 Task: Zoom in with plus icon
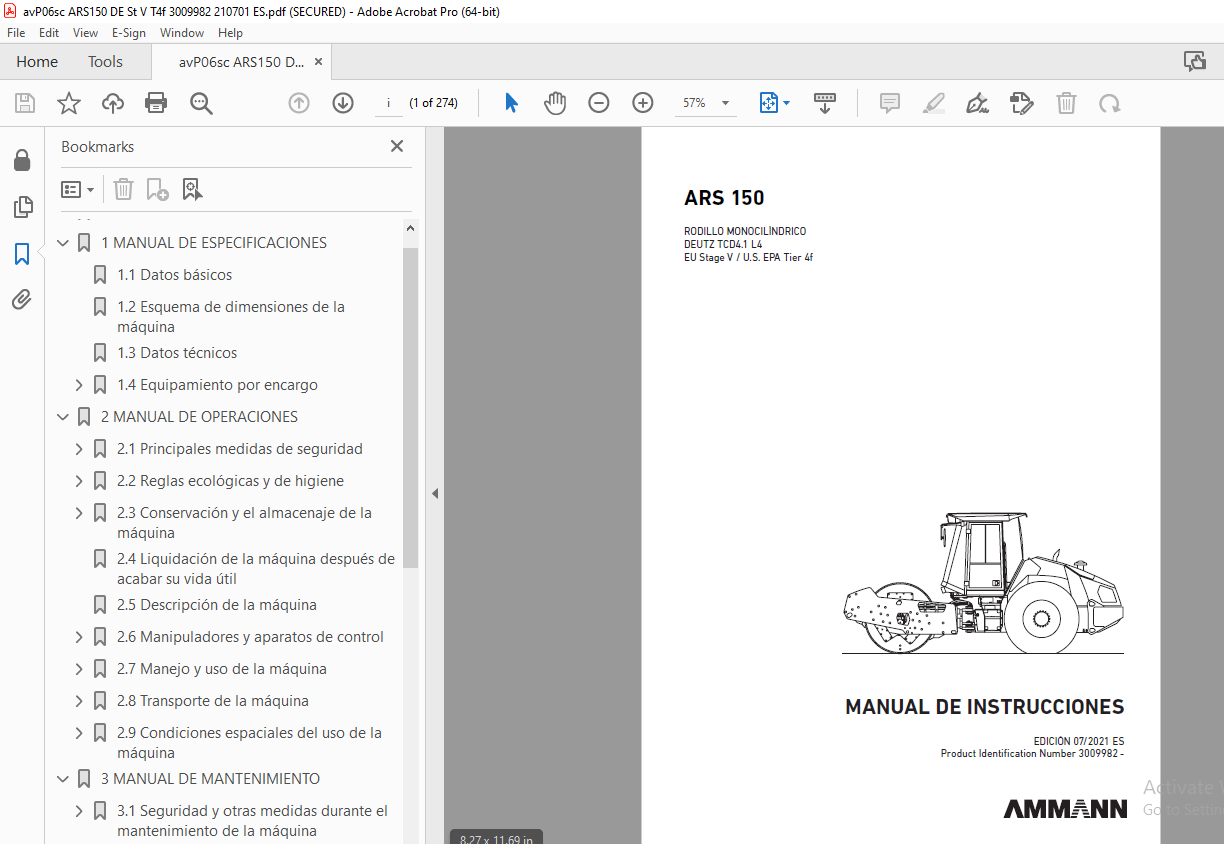pyautogui.click(x=643, y=103)
